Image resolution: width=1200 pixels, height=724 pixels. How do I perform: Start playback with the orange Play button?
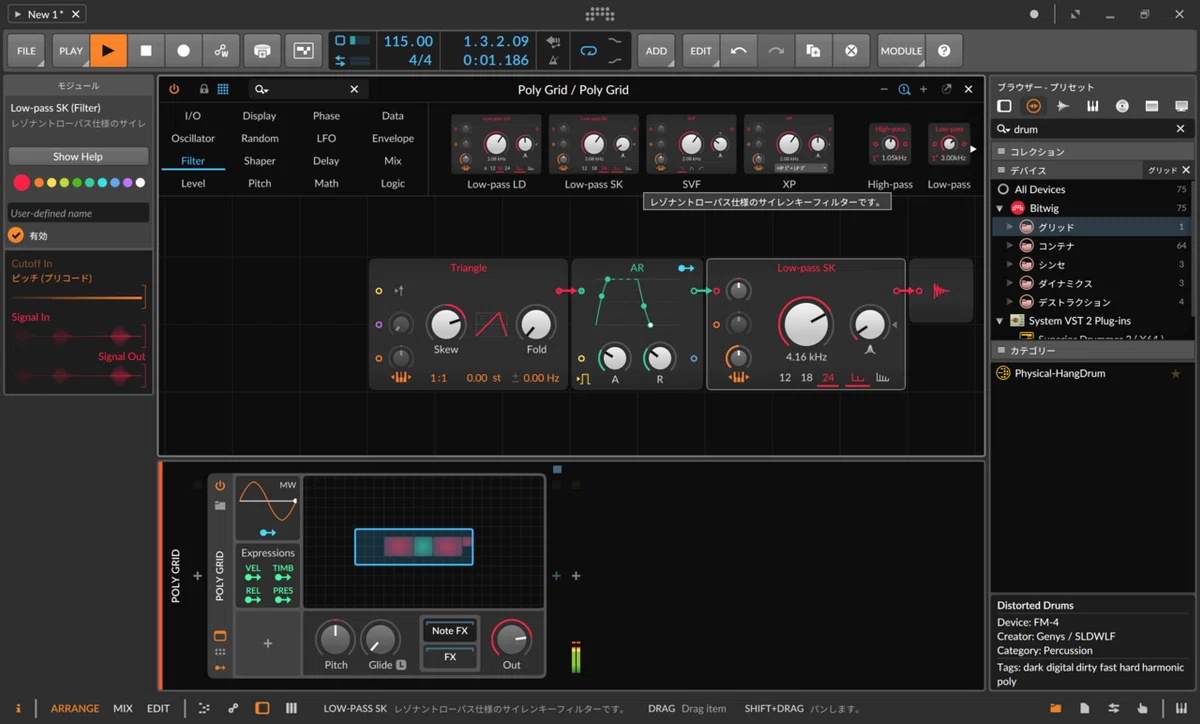pos(108,51)
